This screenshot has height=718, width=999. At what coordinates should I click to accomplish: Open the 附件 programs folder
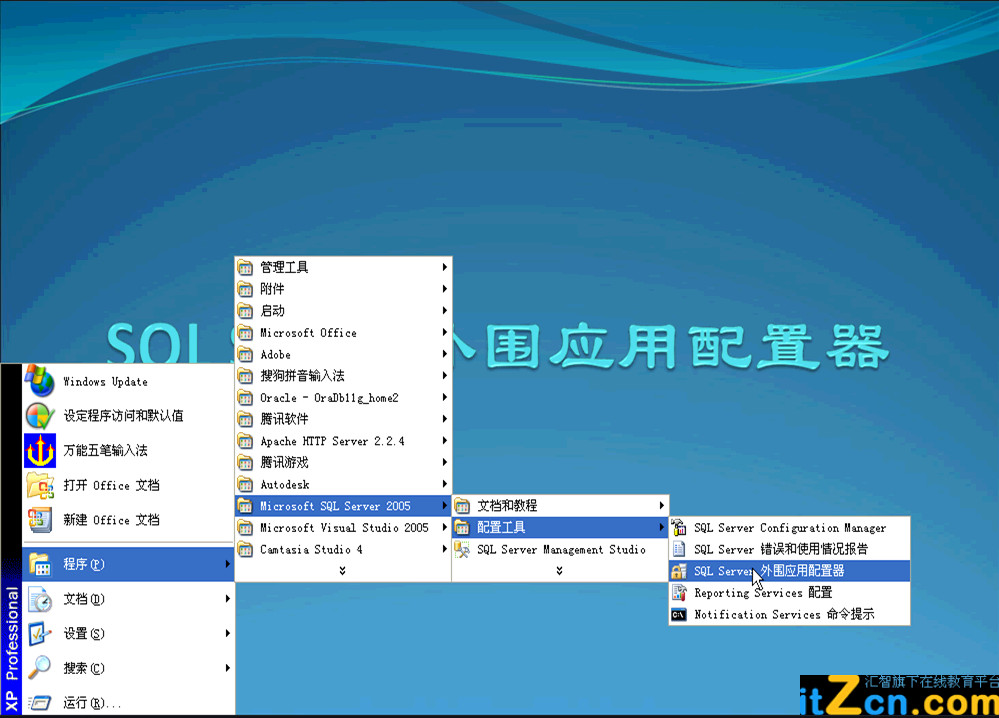(343, 289)
